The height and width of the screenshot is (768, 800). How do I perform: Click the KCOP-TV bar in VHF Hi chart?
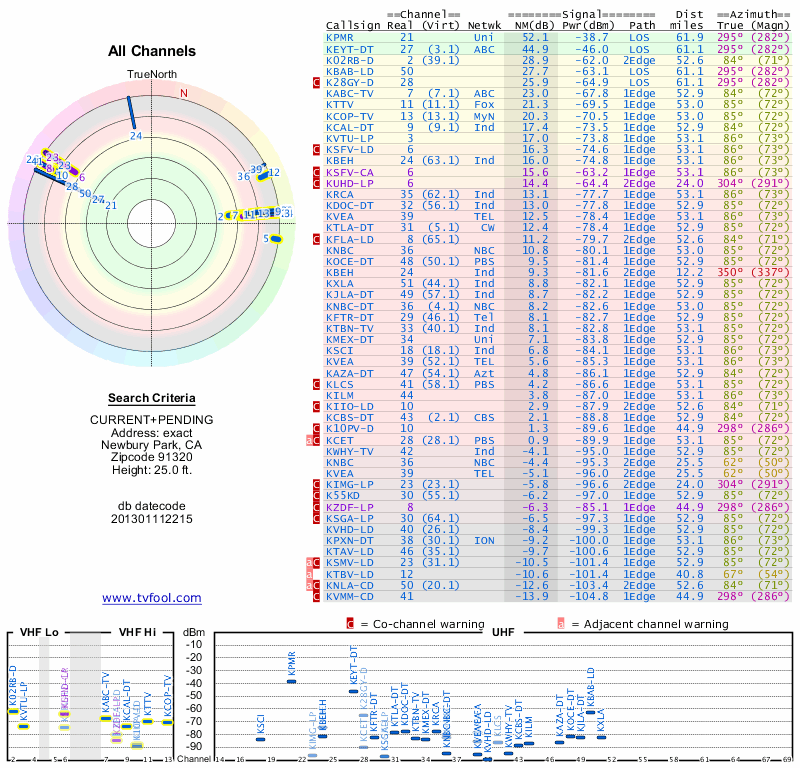(x=168, y=722)
